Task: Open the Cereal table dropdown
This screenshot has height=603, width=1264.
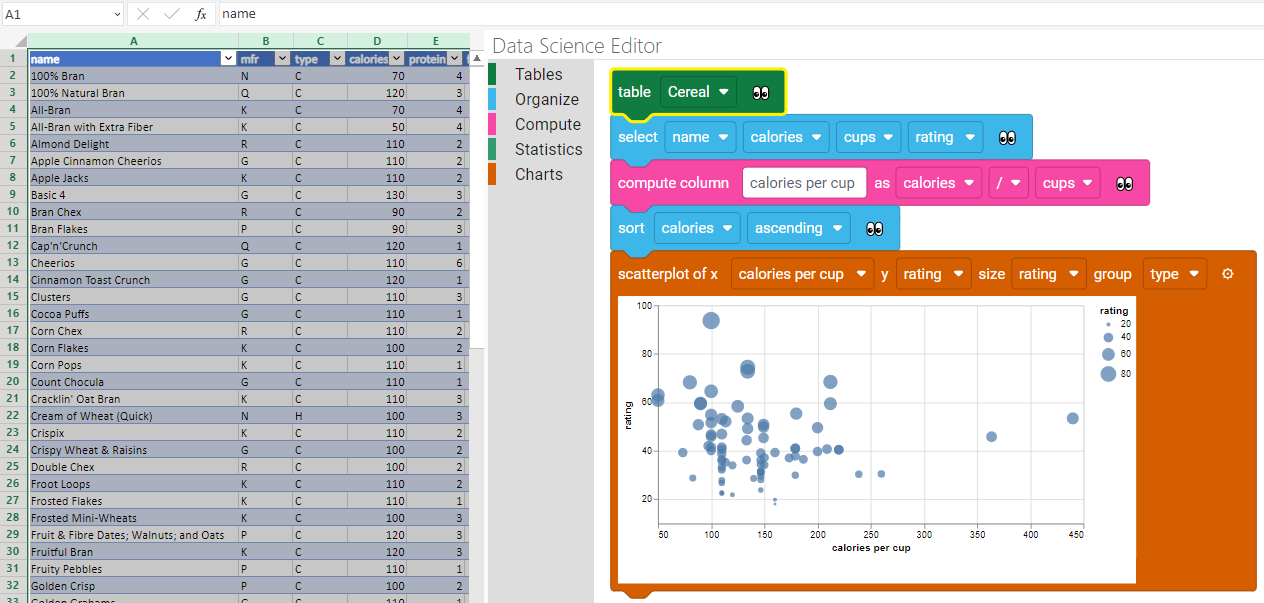Action: click(x=698, y=92)
